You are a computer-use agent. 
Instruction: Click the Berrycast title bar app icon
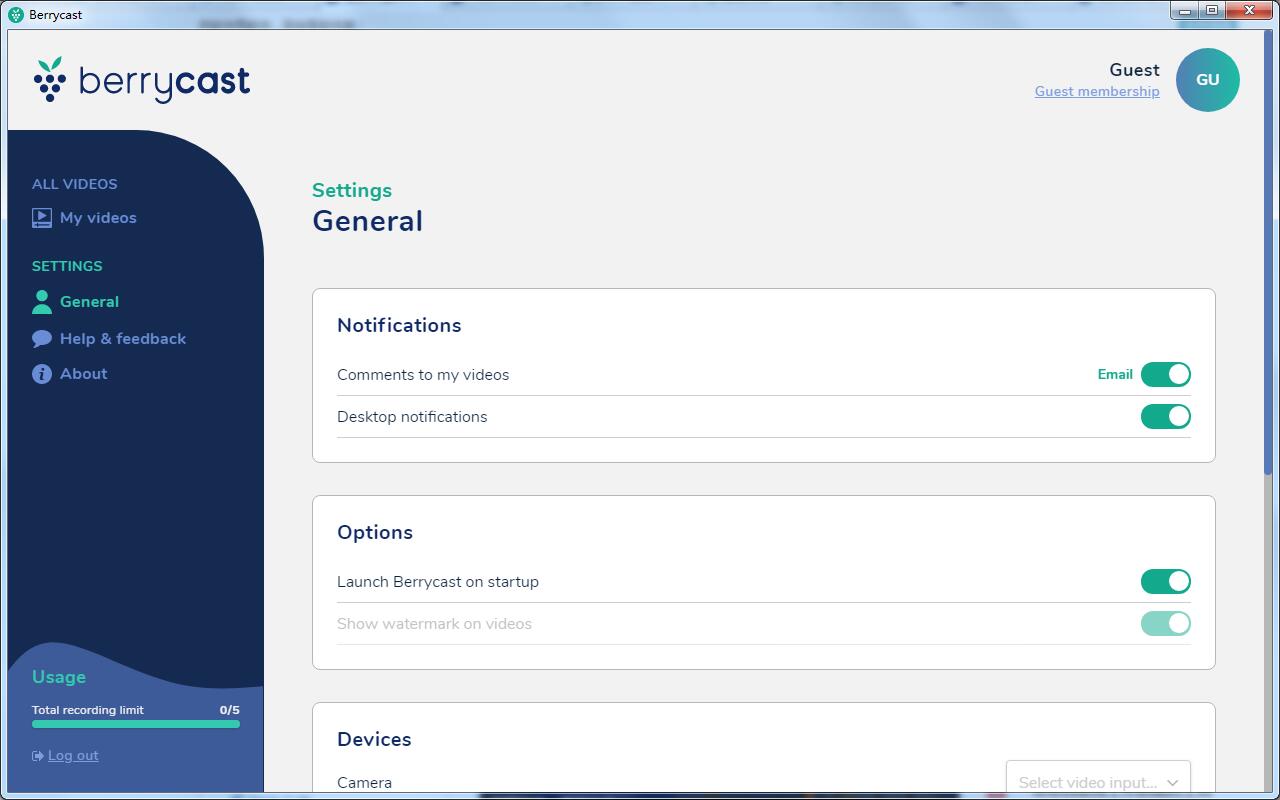(x=16, y=14)
